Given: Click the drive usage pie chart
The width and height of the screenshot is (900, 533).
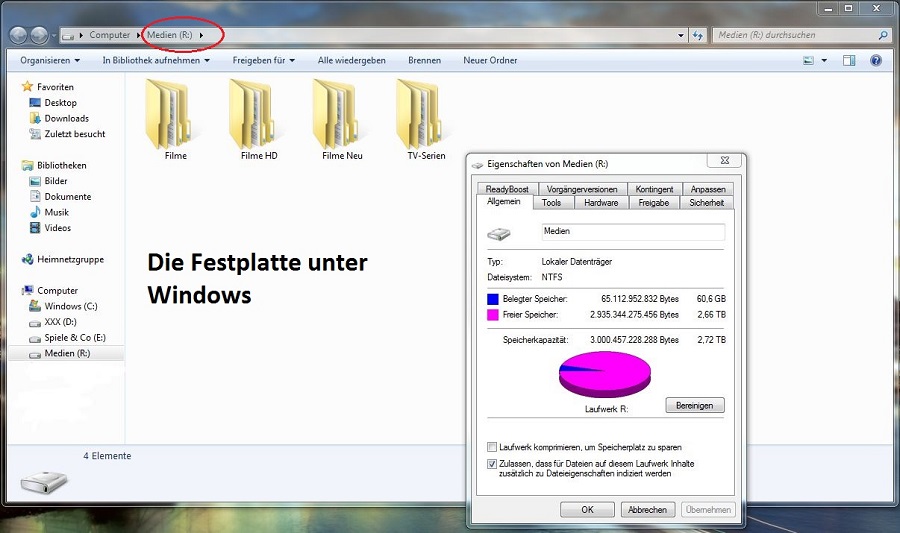Looking at the screenshot, I should coord(605,374).
